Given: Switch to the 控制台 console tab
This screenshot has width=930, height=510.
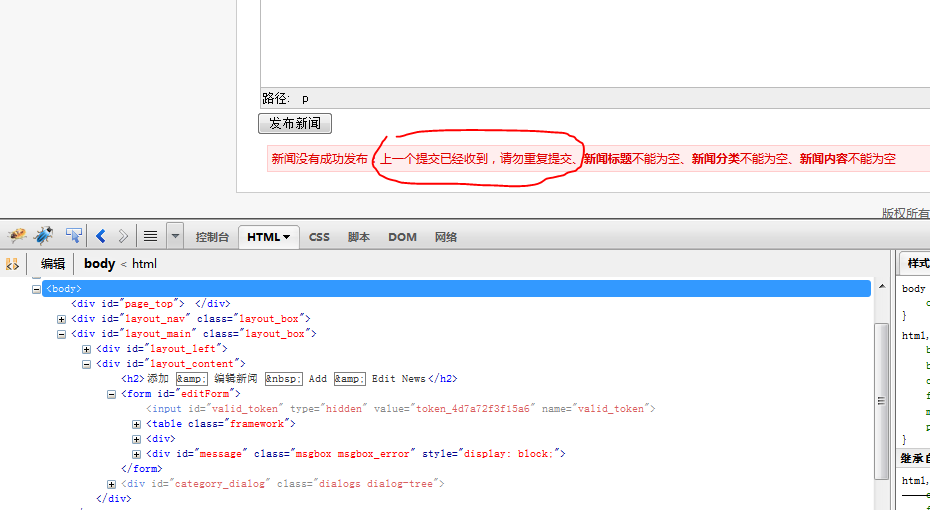Looking at the screenshot, I should point(212,237).
